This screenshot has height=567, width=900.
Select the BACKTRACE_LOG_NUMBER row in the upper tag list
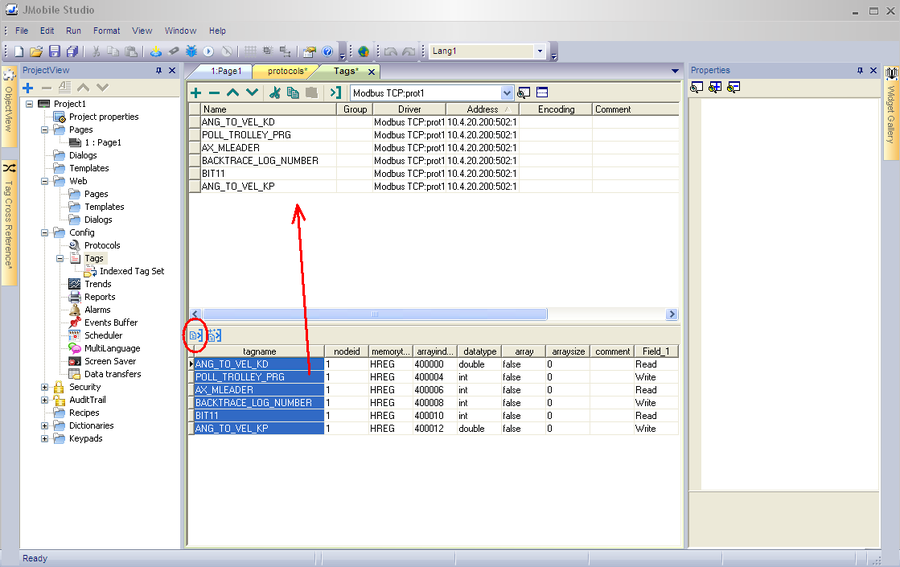260,160
